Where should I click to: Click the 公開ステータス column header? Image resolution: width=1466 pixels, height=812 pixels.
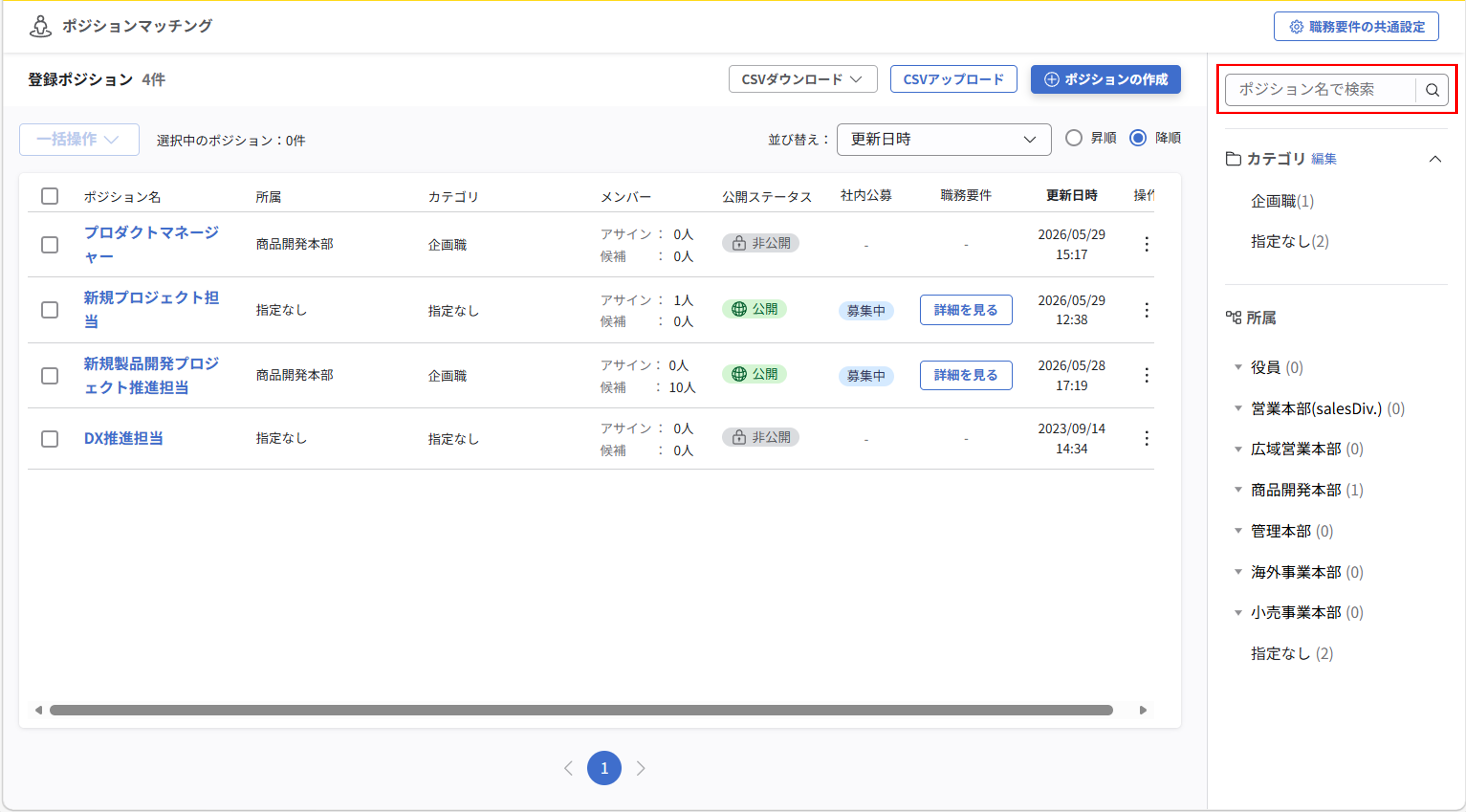coord(767,197)
